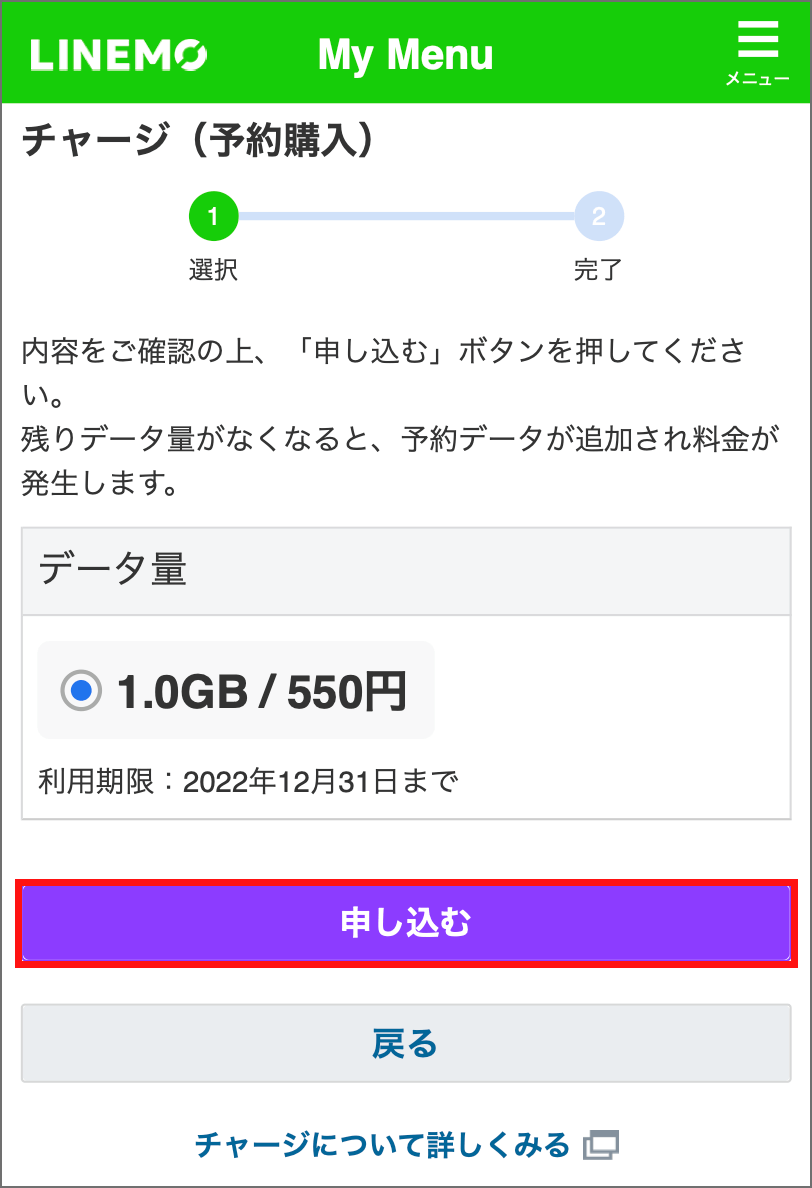
Task: Submit with the purple 申し込む button
Action: [x=406, y=923]
